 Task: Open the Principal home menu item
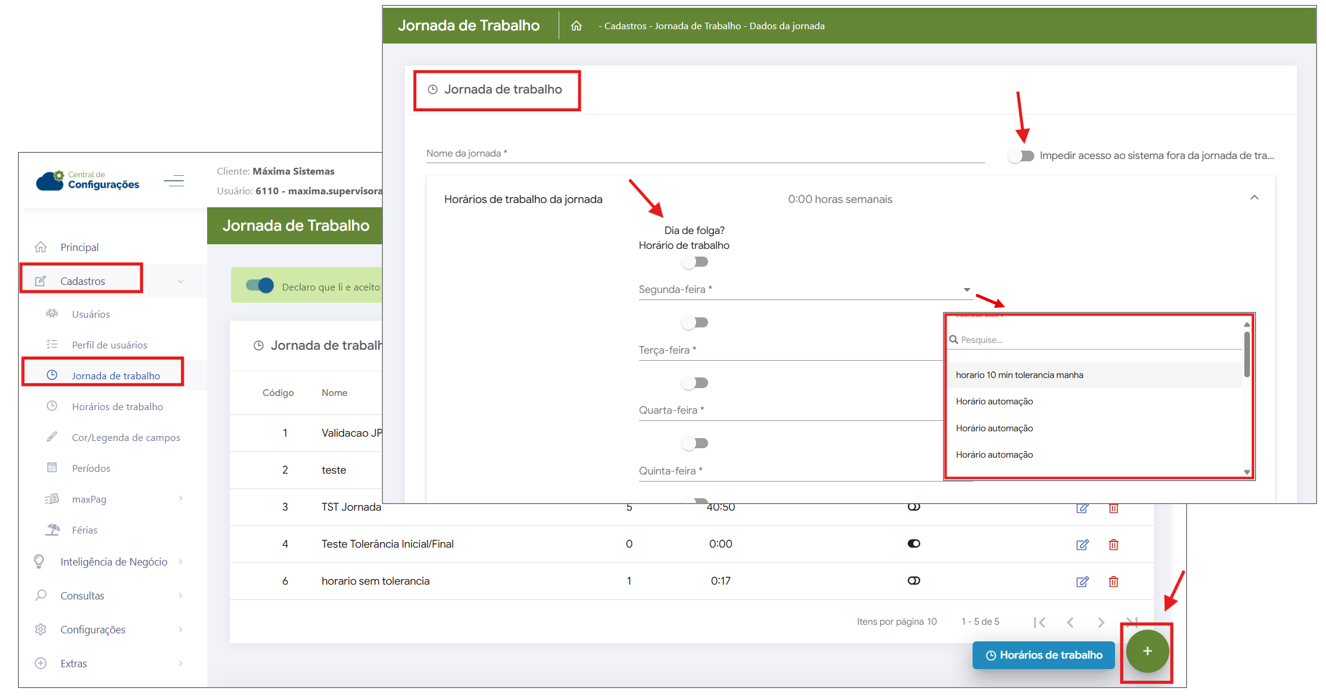79,247
